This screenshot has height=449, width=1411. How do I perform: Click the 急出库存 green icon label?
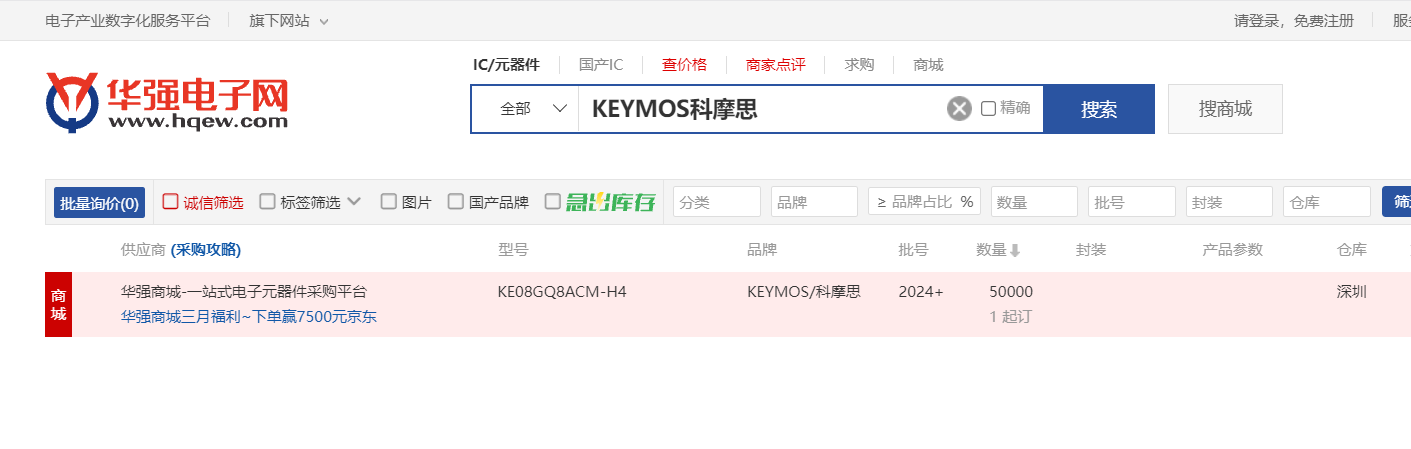[x=610, y=202]
